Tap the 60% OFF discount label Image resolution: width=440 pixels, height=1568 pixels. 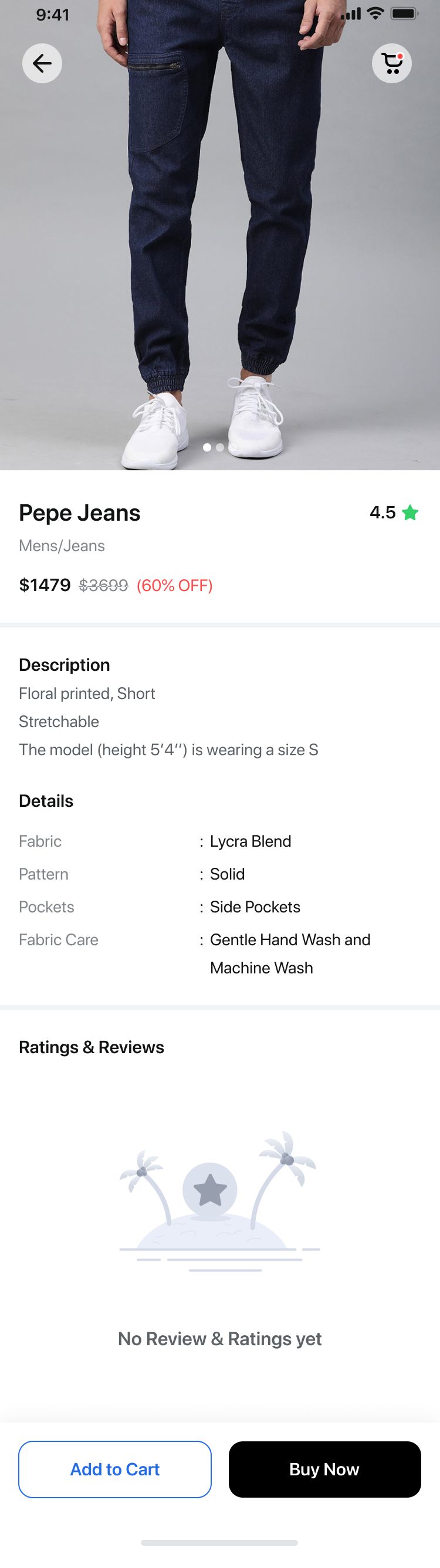click(x=175, y=586)
